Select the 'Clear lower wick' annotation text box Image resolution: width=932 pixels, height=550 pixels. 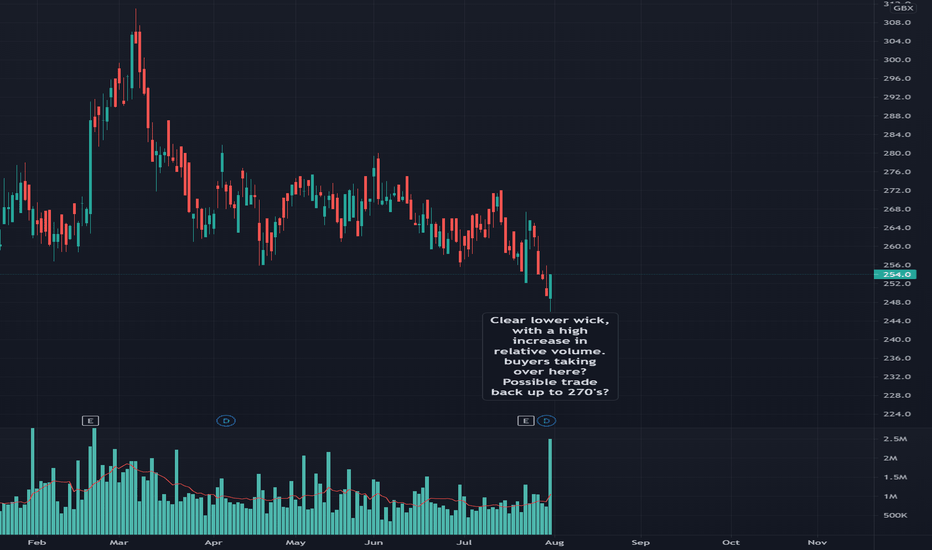pos(550,356)
